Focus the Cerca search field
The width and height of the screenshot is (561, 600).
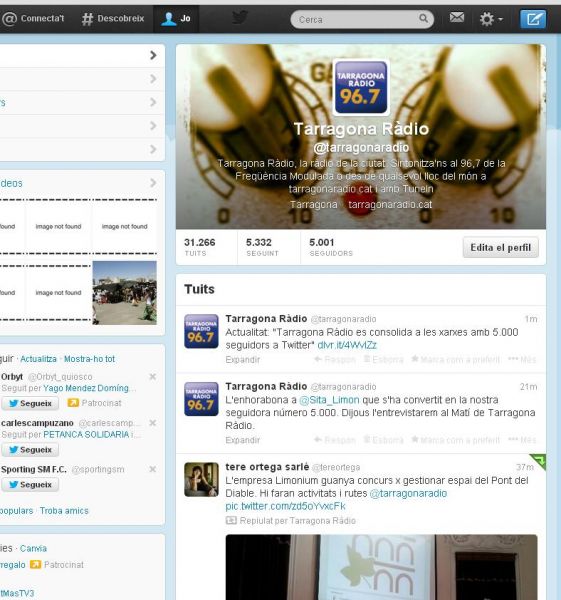362,19
